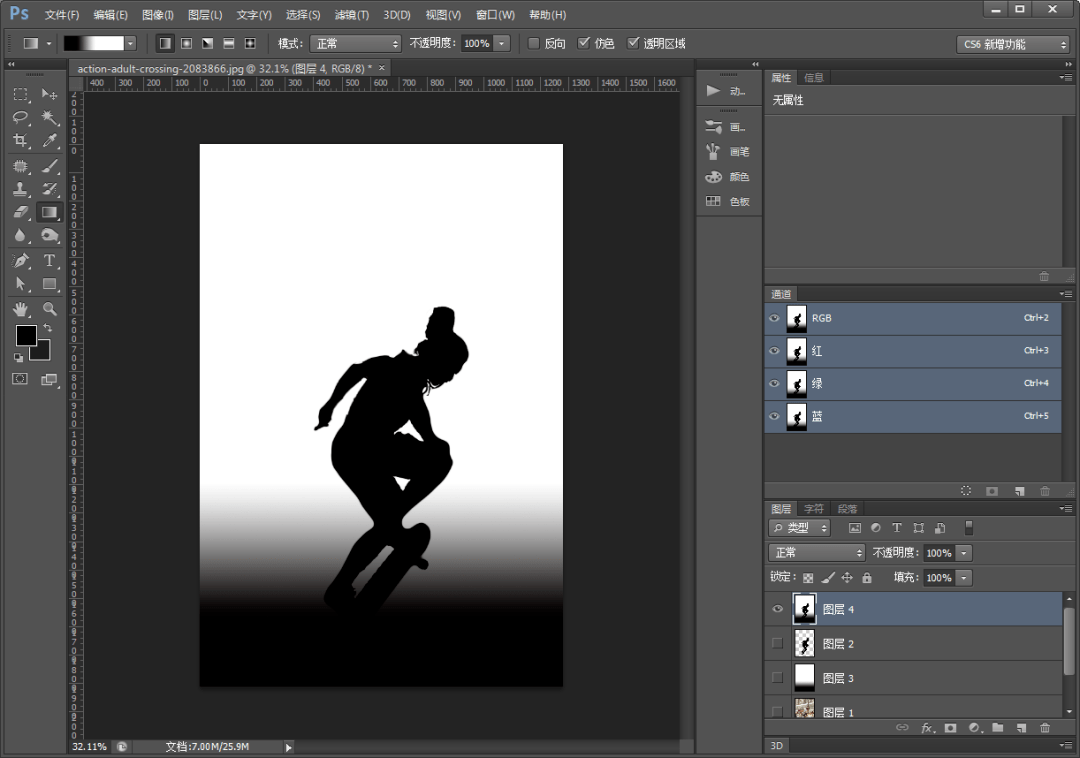Choose the radial gradient style icon
This screenshot has width=1080, height=758.
coord(186,43)
